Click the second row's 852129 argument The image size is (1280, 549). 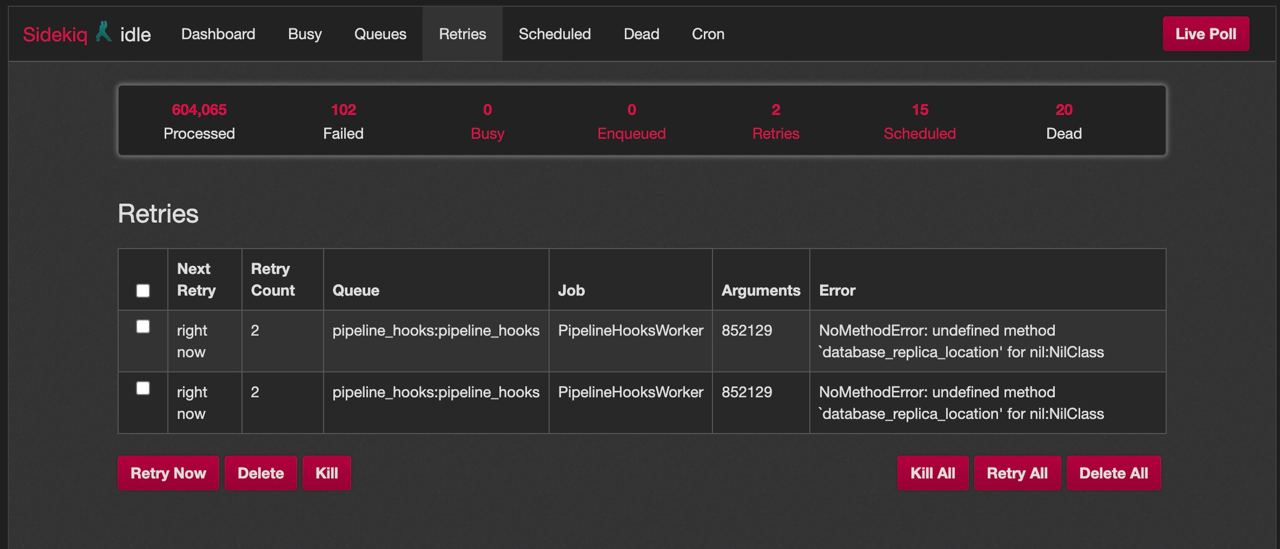pos(747,393)
